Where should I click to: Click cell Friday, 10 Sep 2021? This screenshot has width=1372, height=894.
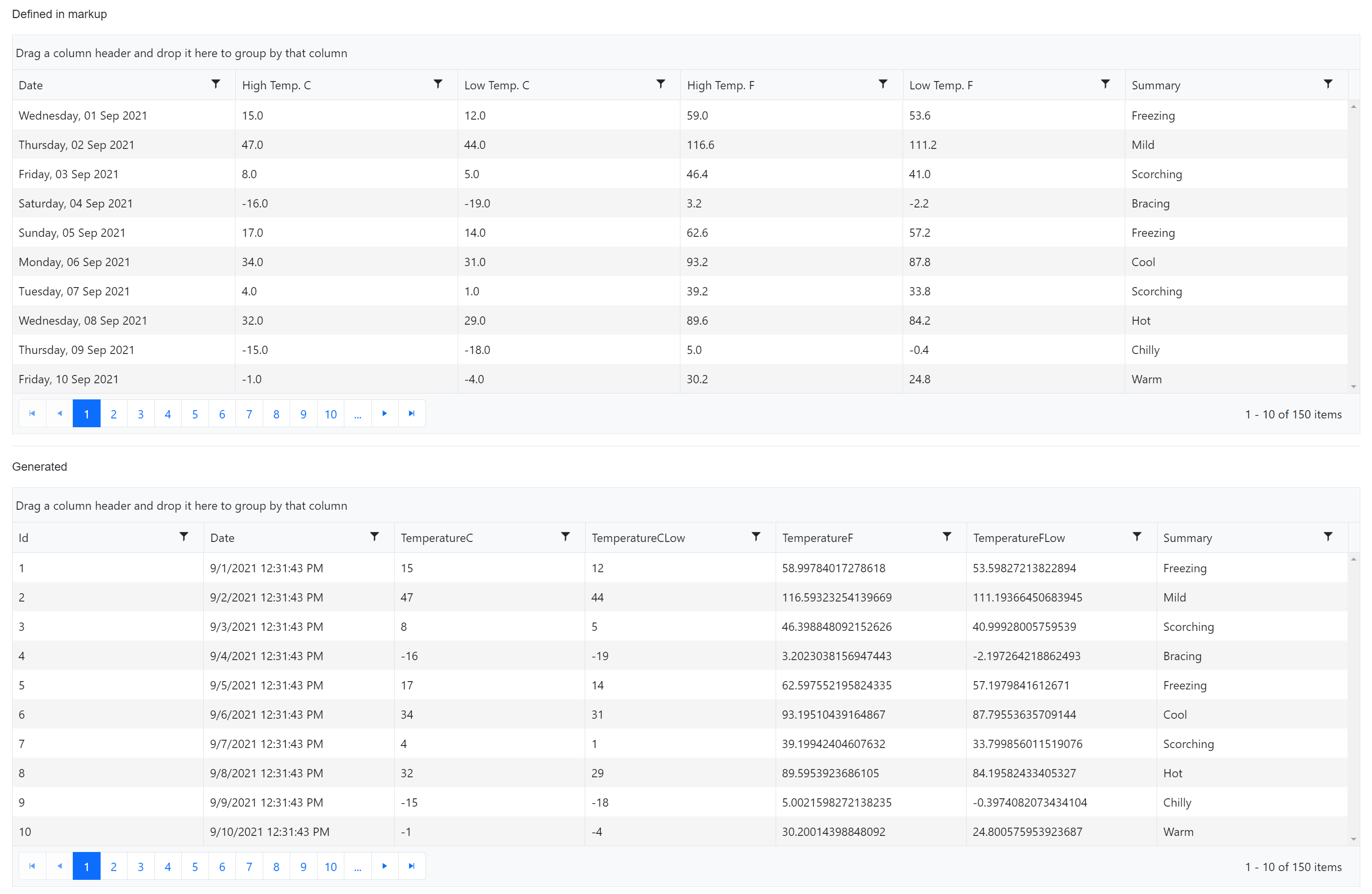(124, 379)
